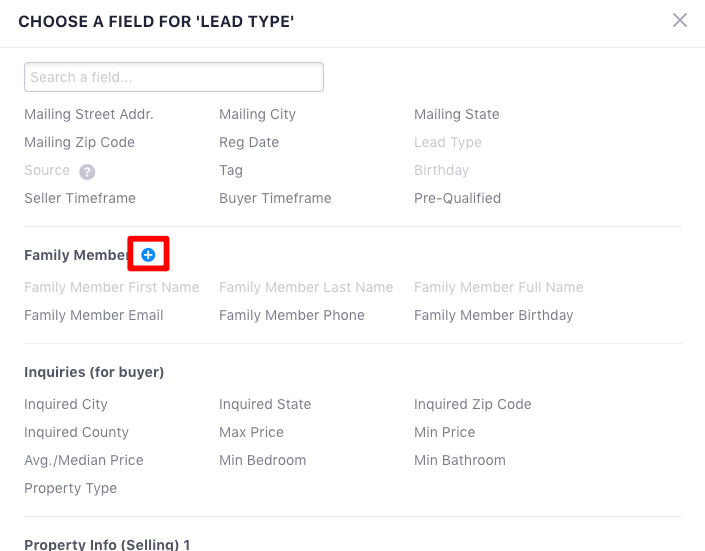Select the Mailing Street Addr. field
Screen dimensions: 705x551
(x=89, y=114)
